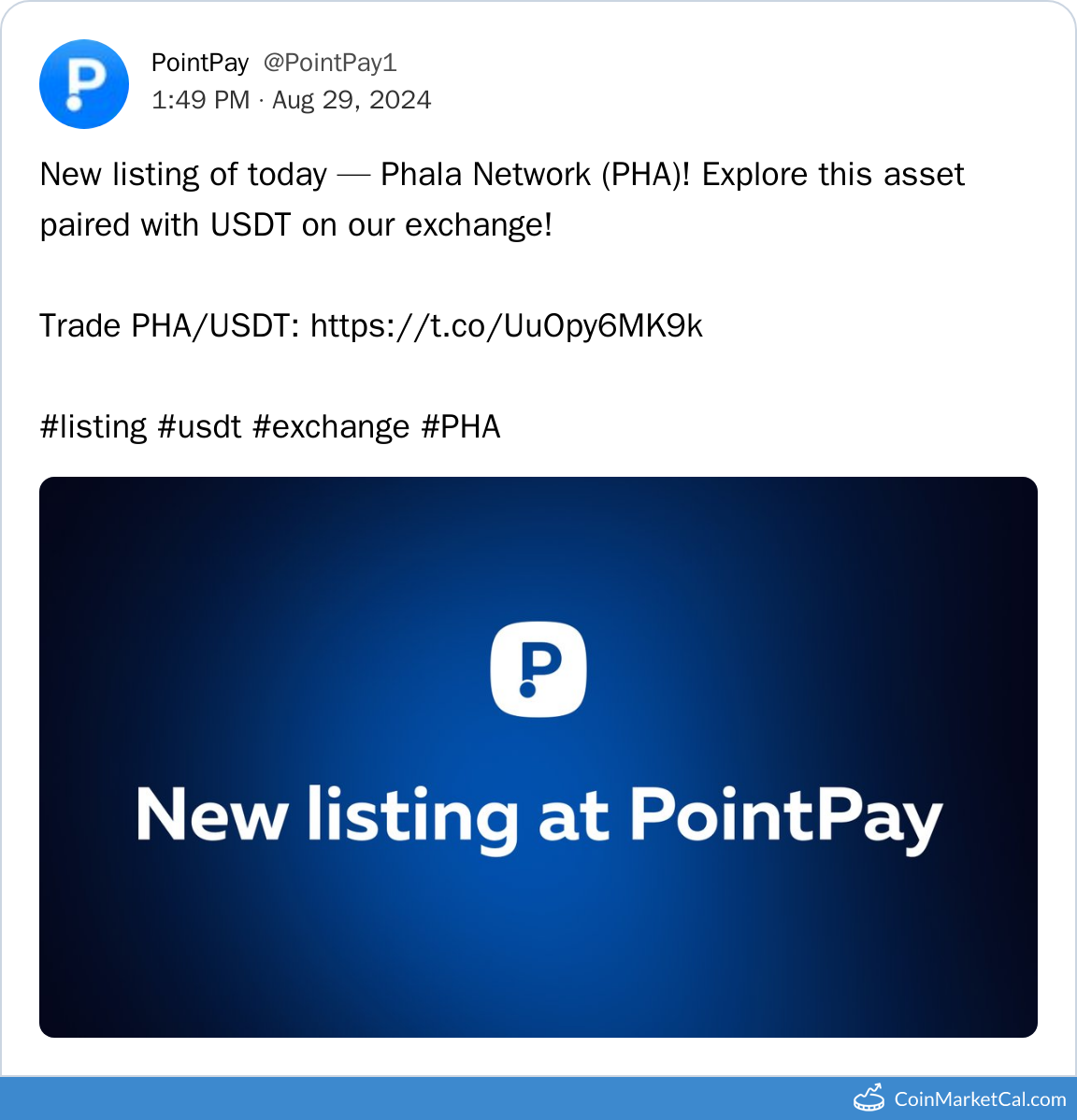1077x1120 pixels.
Task: Click the 'Phala Network (PHA)!' text
Action: 535,175
